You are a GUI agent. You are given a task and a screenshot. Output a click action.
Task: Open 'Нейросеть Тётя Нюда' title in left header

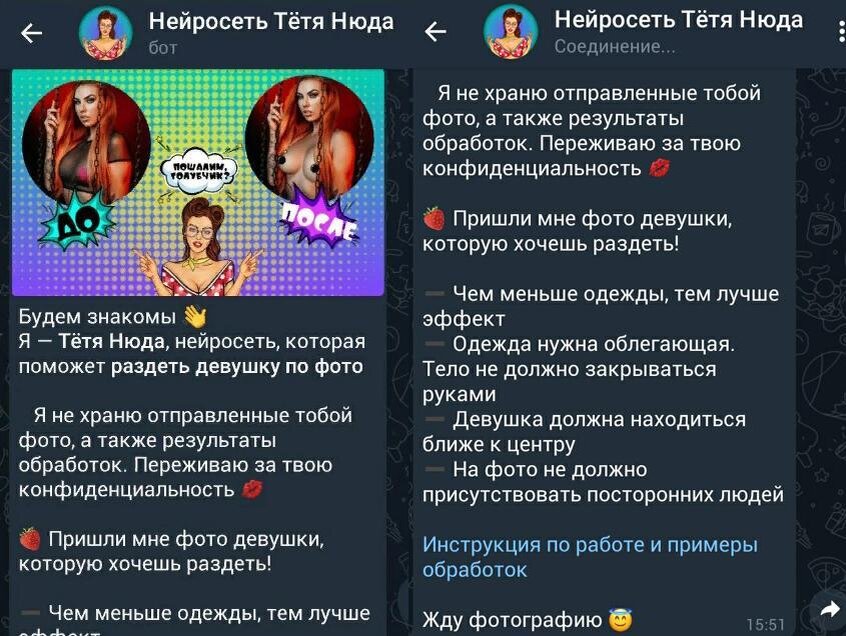tap(271, 22)
